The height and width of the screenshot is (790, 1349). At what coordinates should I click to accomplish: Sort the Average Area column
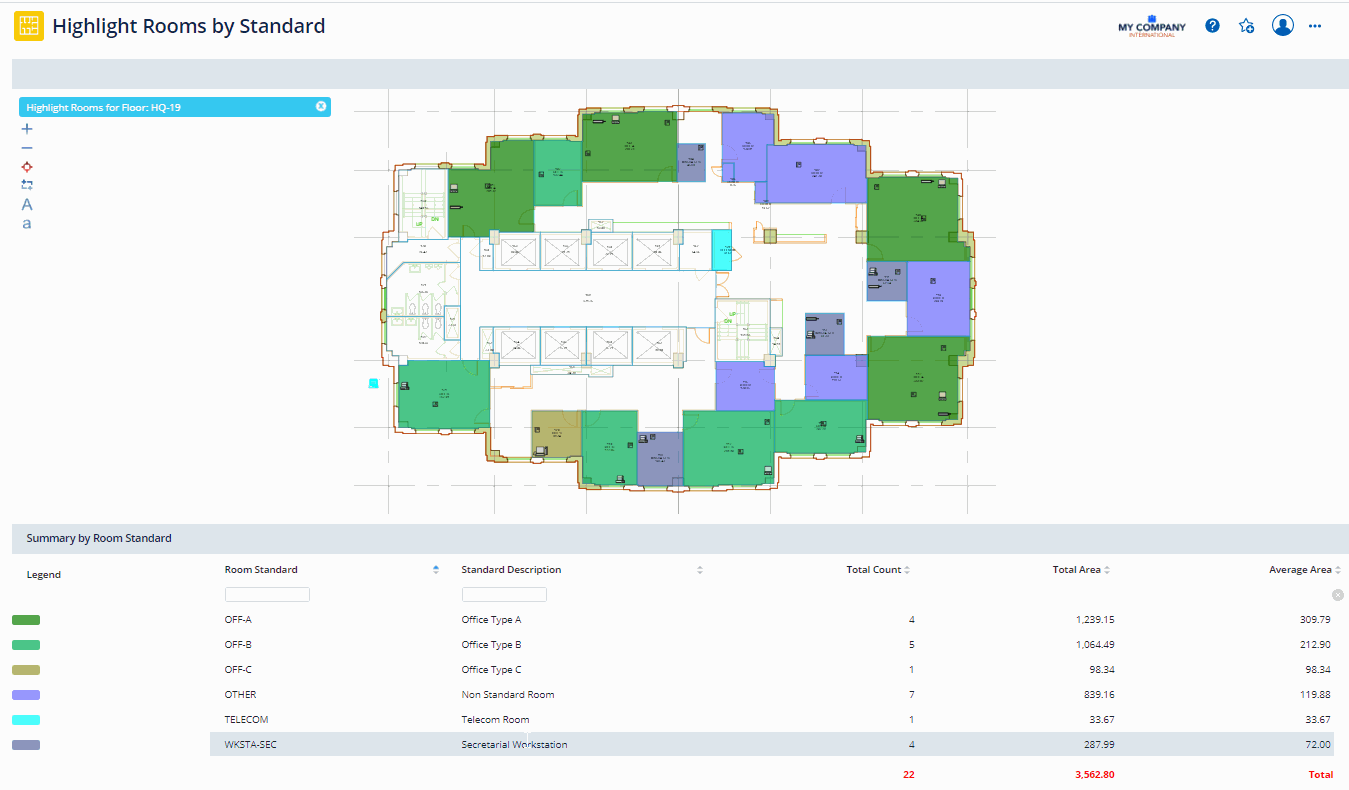click(x=1338, y=570)
